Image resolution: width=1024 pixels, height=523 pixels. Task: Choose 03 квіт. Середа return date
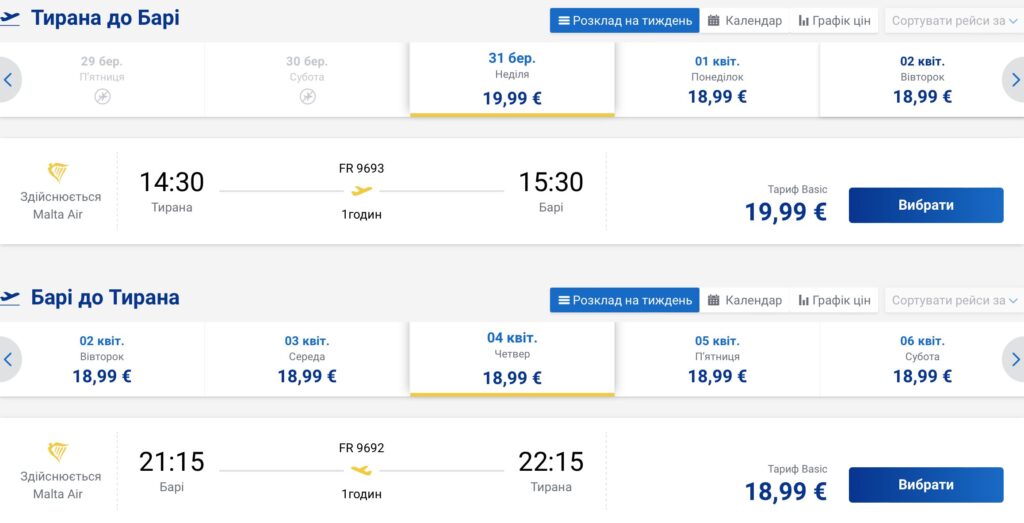(x=307, y=359)
